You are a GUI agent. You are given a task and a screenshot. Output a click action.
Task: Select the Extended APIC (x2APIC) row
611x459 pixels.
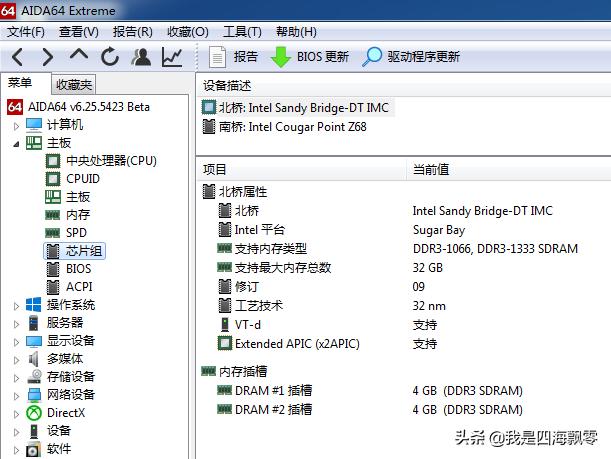point(405,344)
